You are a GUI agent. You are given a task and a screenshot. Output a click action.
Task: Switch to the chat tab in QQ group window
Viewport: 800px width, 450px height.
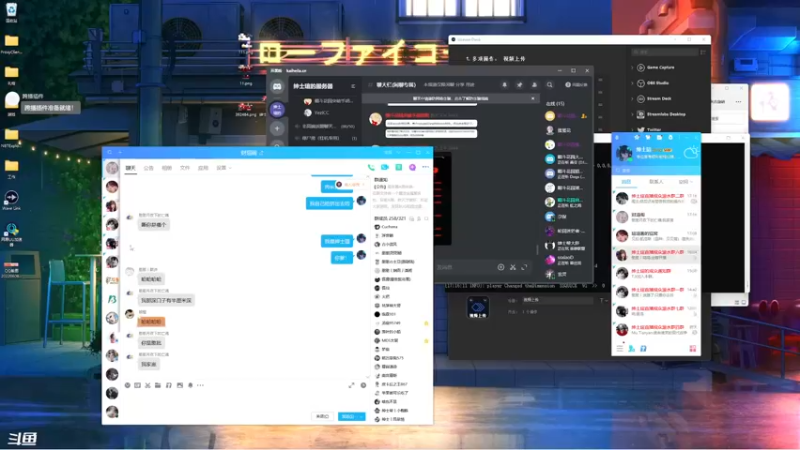point(131,168)
